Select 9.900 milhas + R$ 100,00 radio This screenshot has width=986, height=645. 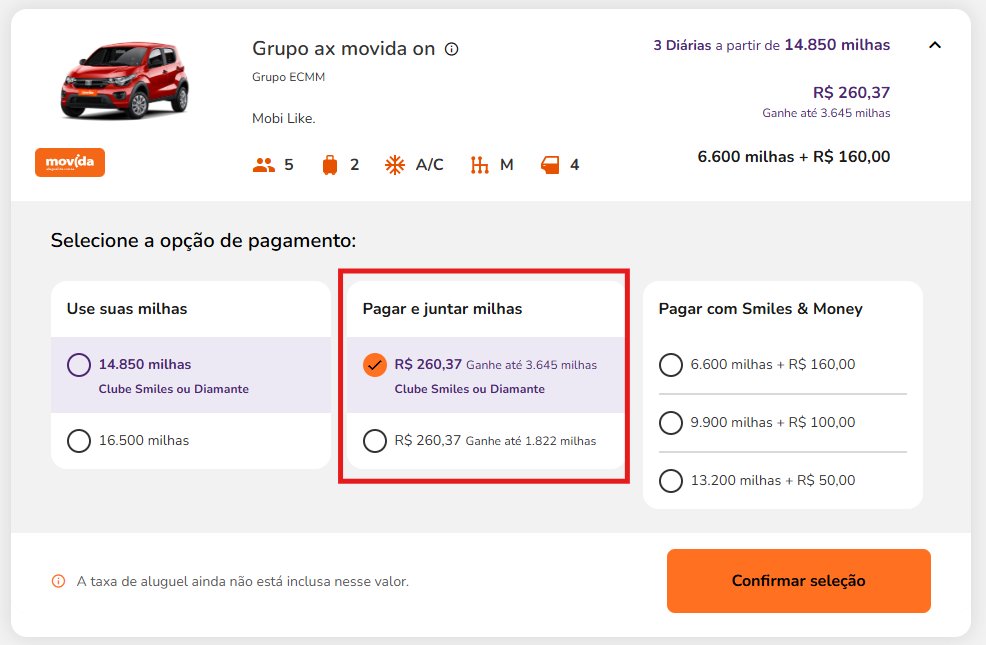point(671,422)
